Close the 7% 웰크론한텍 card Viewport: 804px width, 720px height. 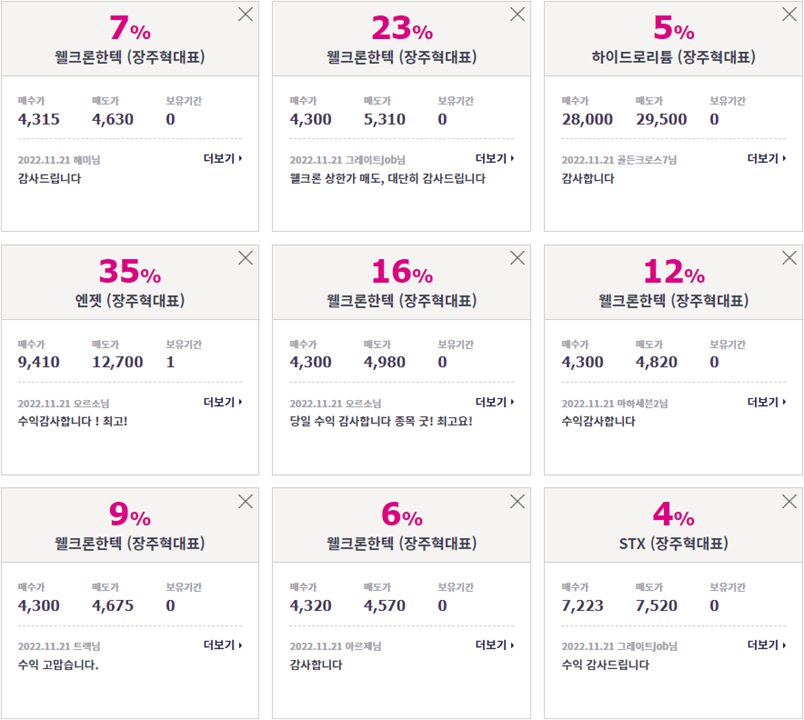pyautogui.click(x=246, y=14)
